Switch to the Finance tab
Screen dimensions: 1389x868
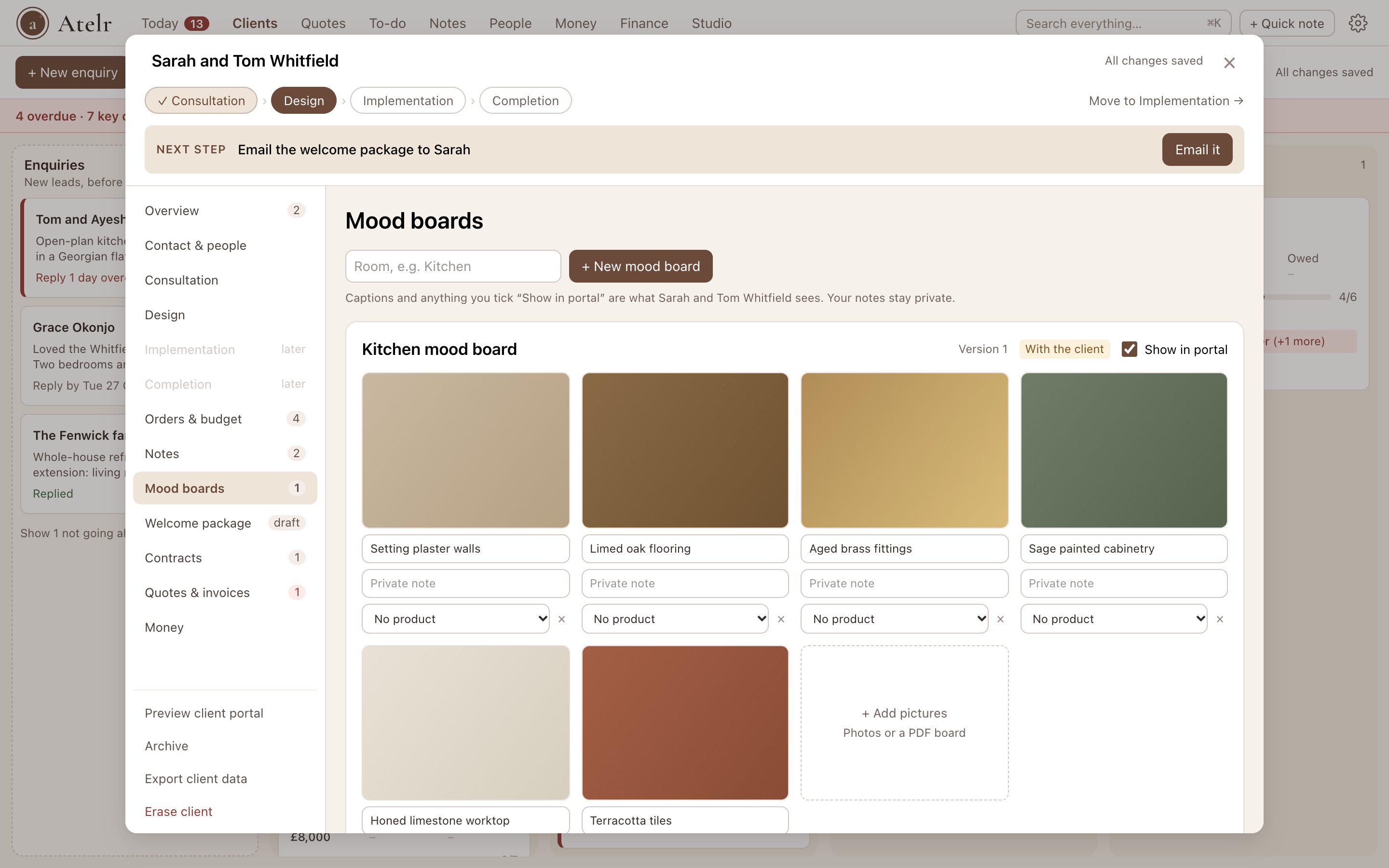[644, 23]
